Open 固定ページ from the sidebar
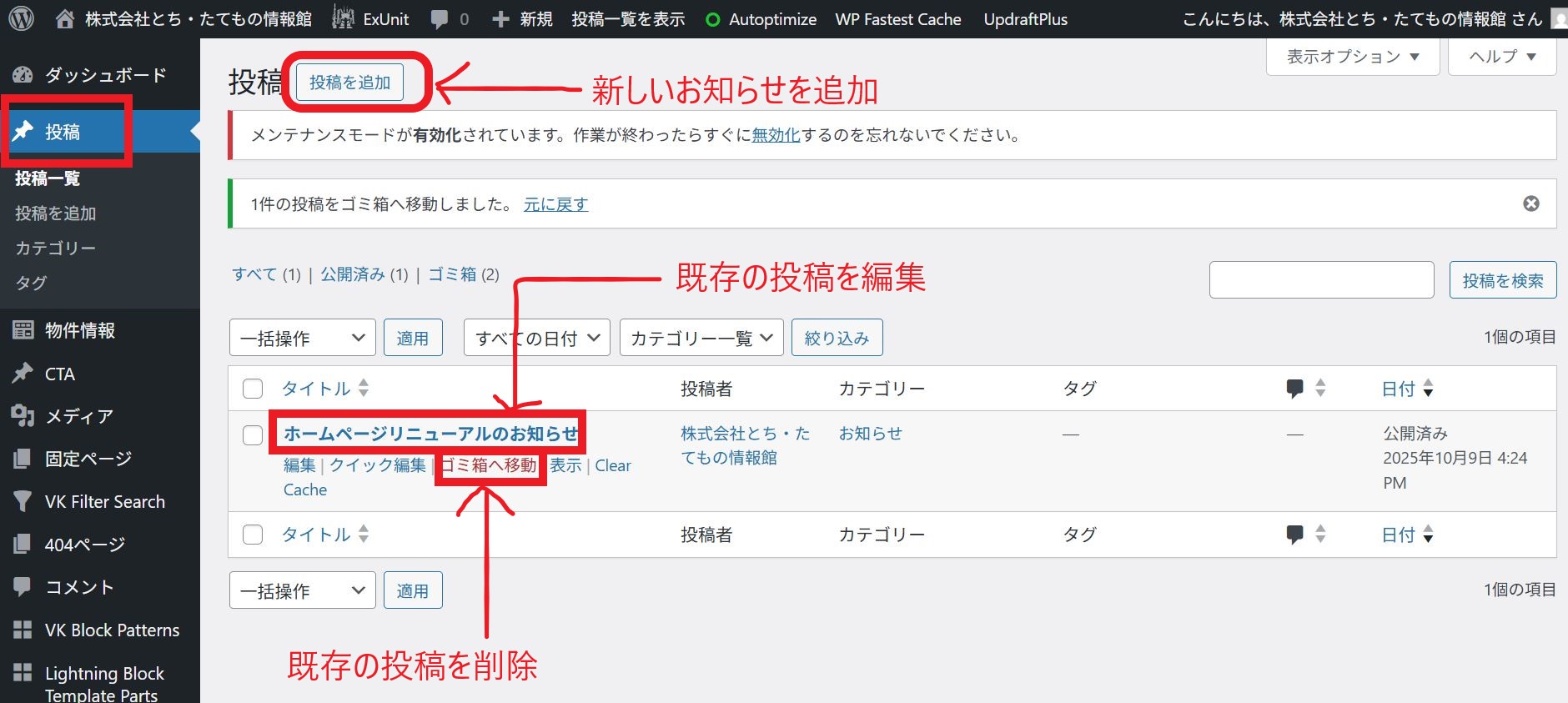The width and height of the screenshot is (1568, 703). (x=88, y=459)
